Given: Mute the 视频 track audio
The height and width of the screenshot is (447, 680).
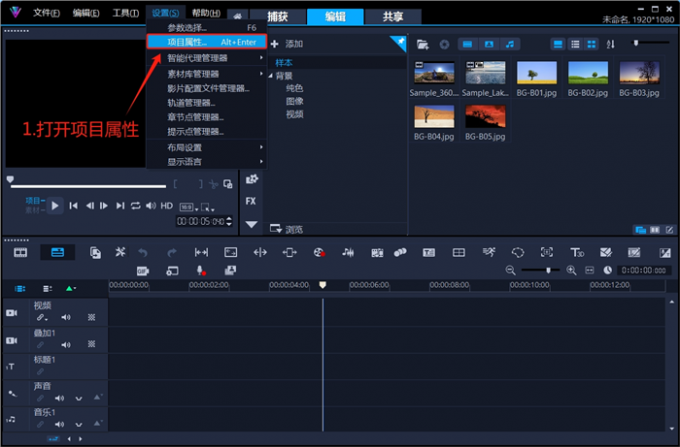Looking at the screenshot, I should coord(67,317).
